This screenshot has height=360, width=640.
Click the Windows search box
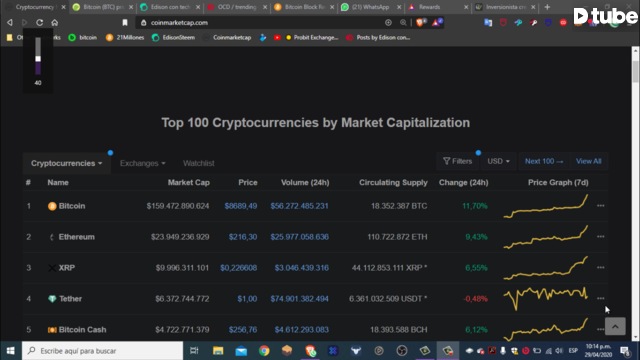(x=102, y=351)
